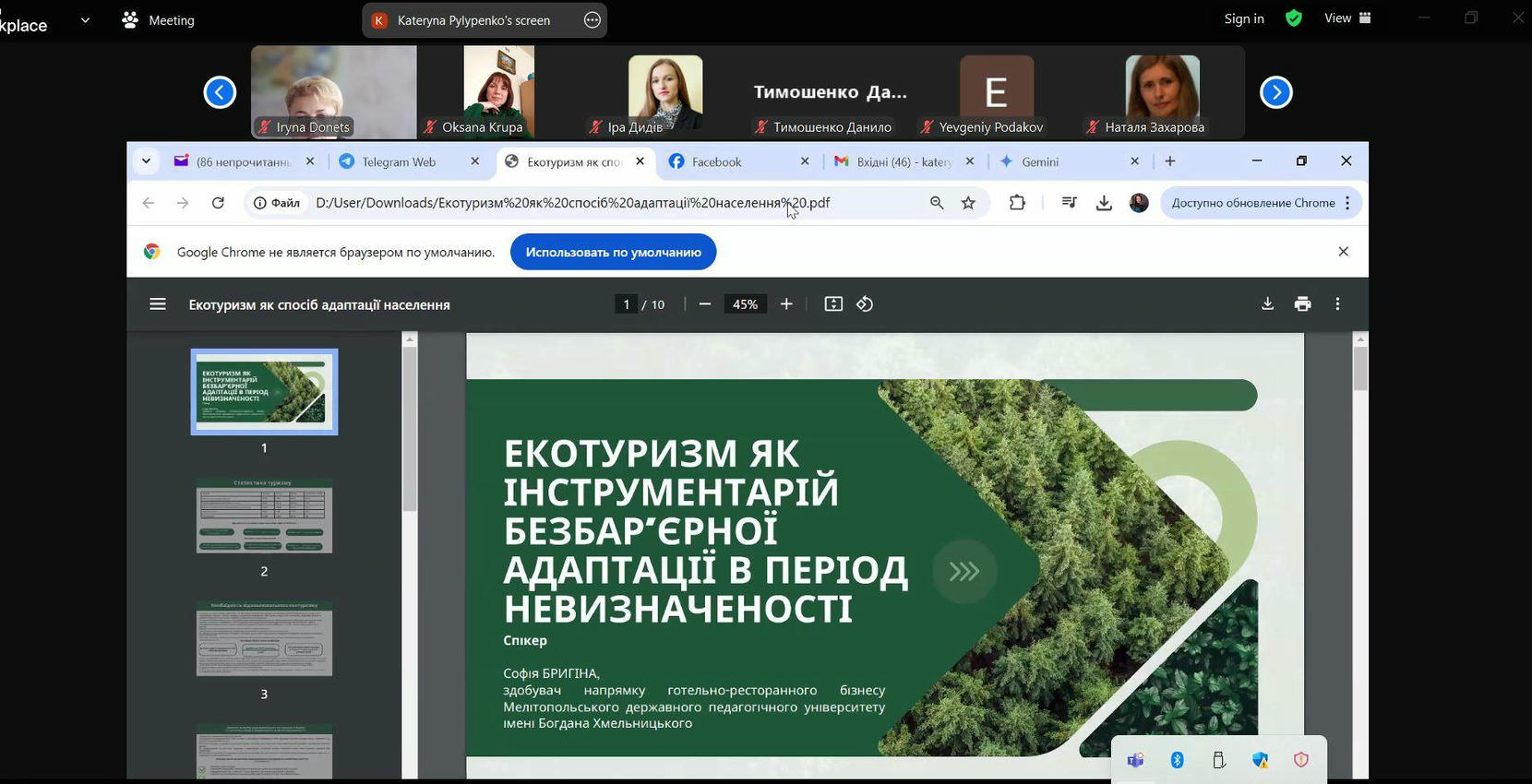The width and height of the screenshot is (1532, 784).
Task: Open the PDF viewer more actions menu
Action: click(x=1337, y=304)
